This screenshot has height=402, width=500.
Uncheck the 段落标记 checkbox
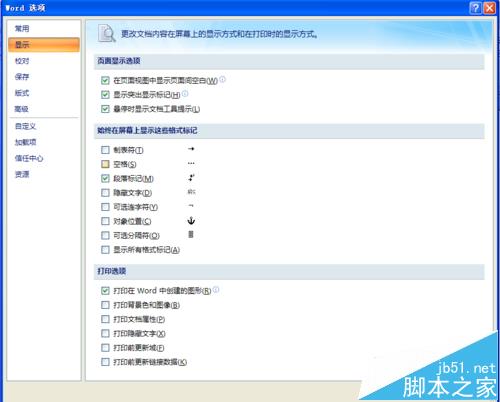click(105, 179)
